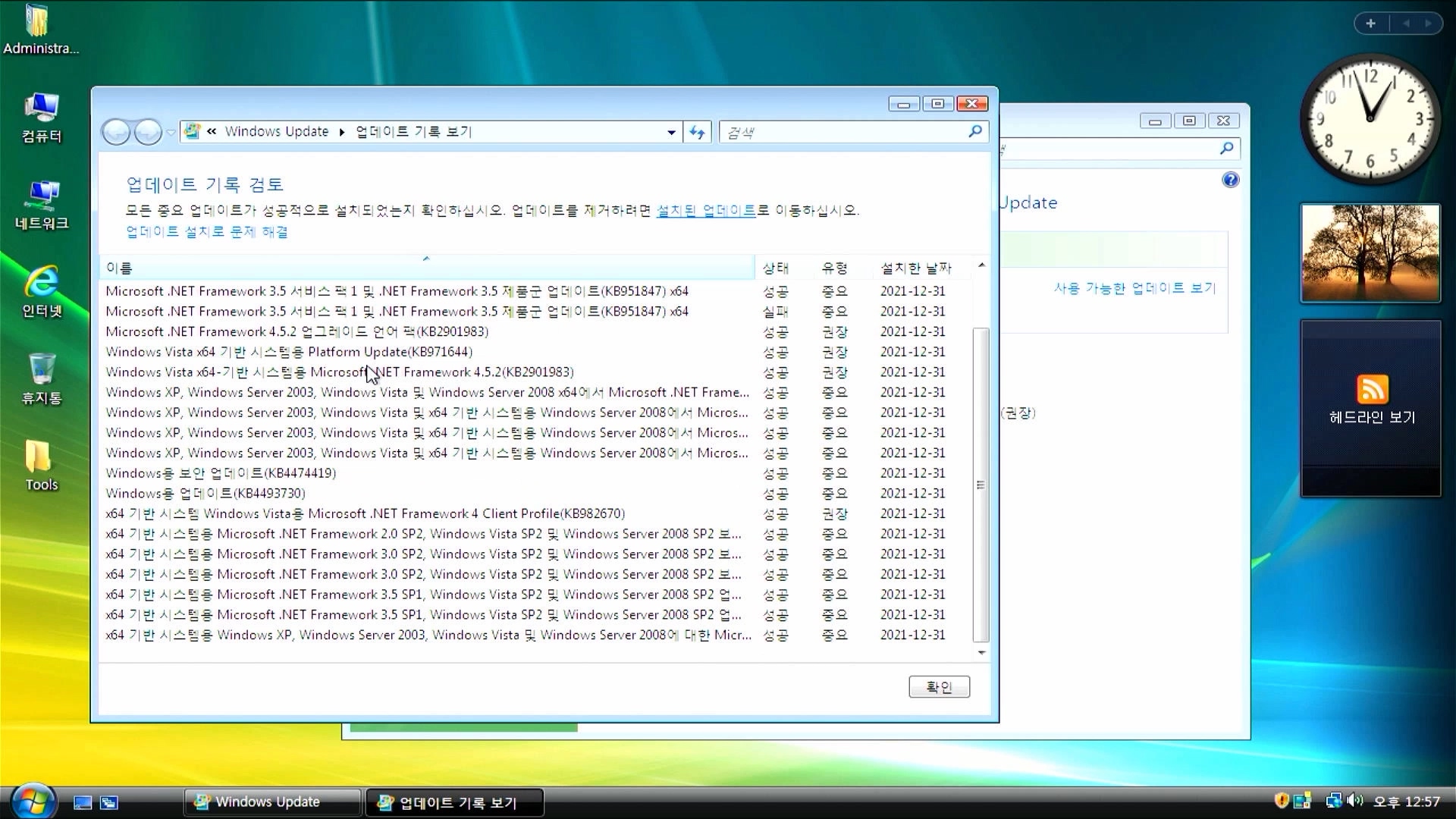Open the 설치된 업데이트 link
Screen dimensions: 1456x819
point(705,210)
